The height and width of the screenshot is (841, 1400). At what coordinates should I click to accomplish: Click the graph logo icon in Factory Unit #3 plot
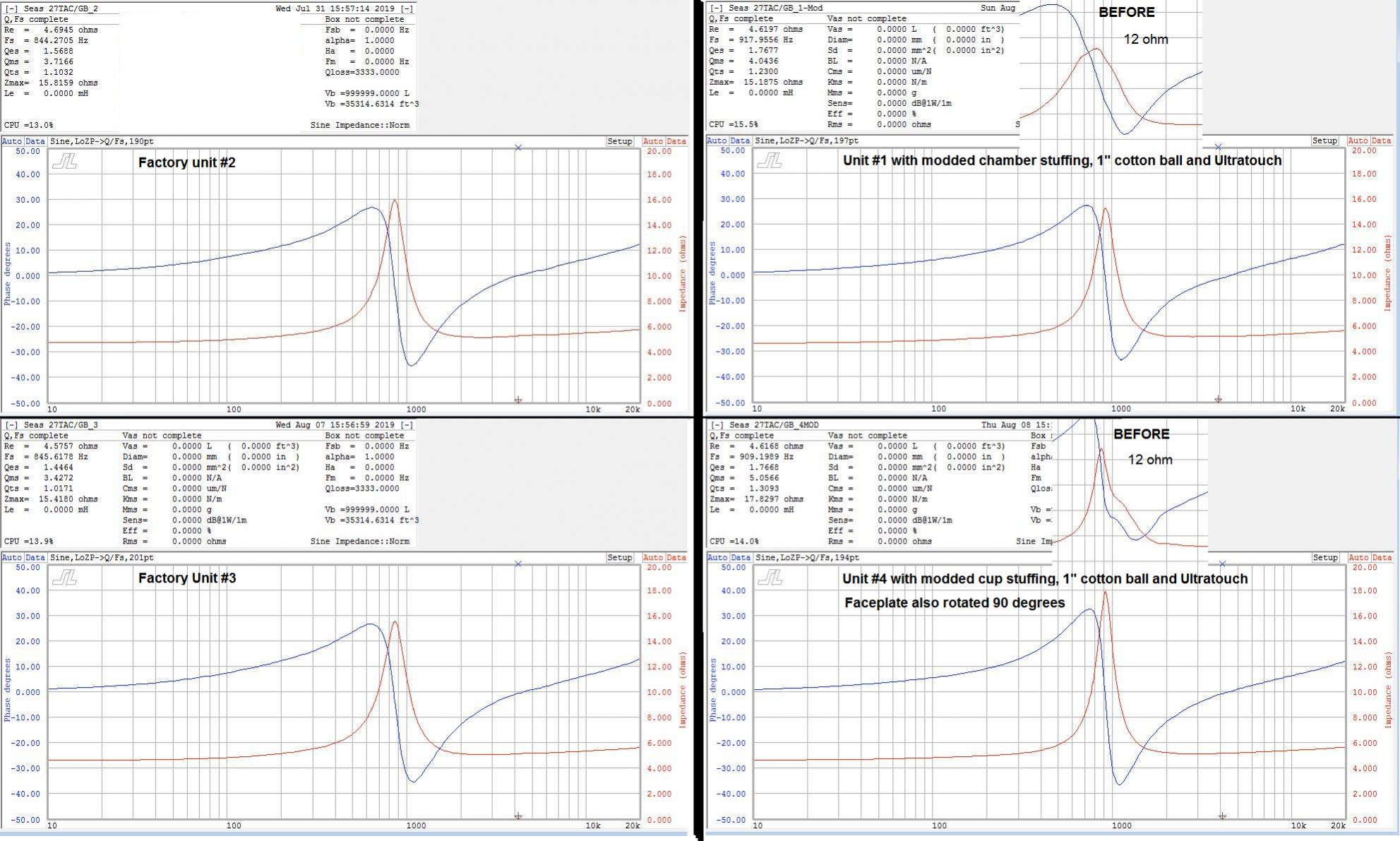point(64,578)
